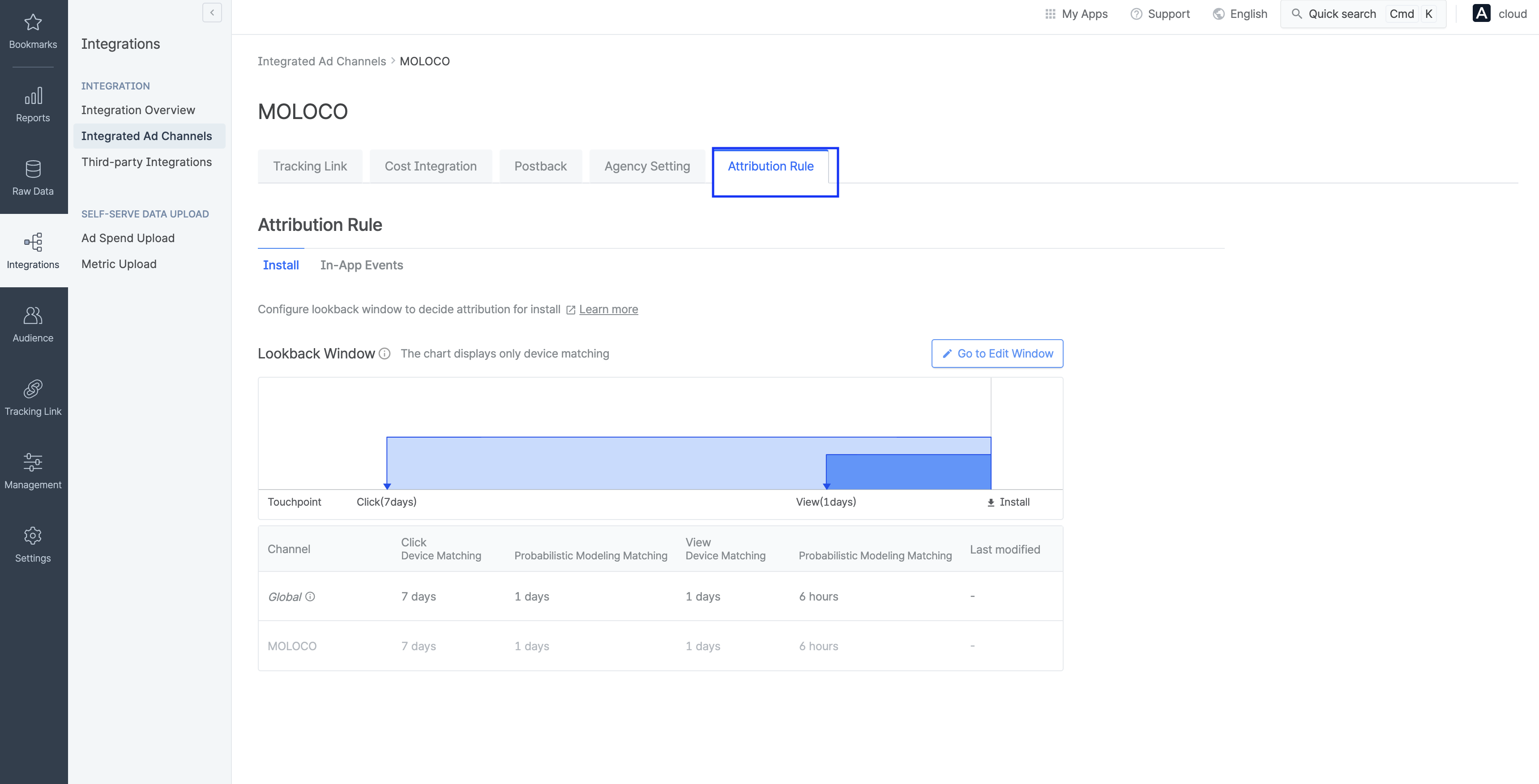Open the Audience section

[33, 325]
